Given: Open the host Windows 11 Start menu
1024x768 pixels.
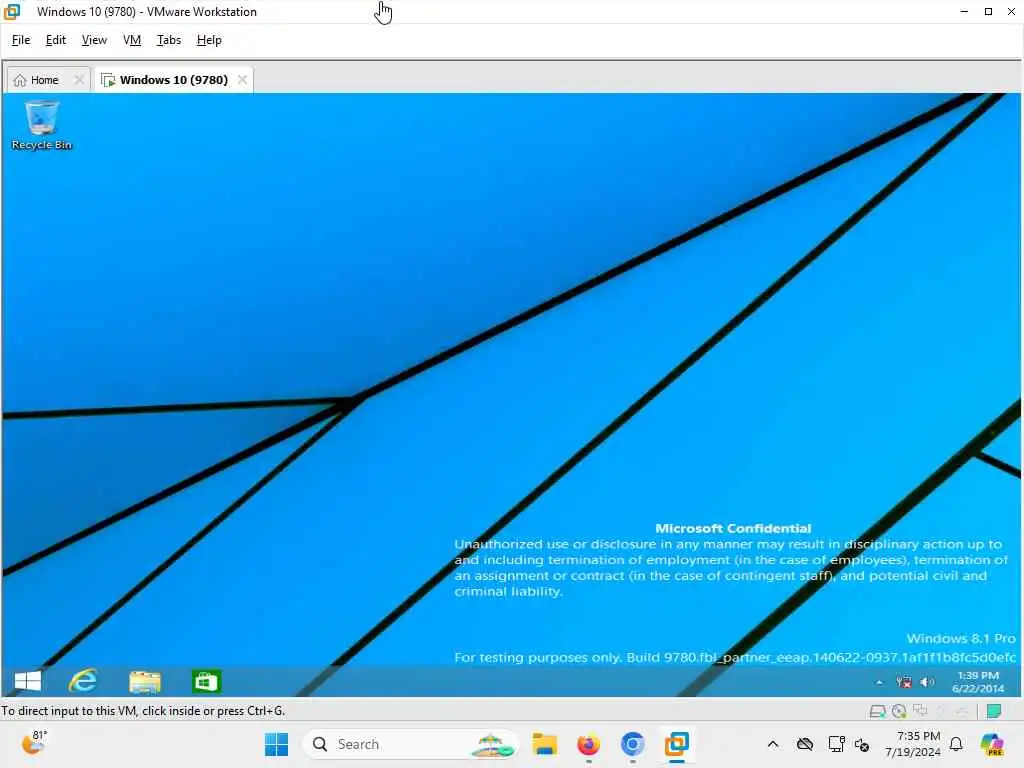Looking at the screenshot, I should [276, 744].
